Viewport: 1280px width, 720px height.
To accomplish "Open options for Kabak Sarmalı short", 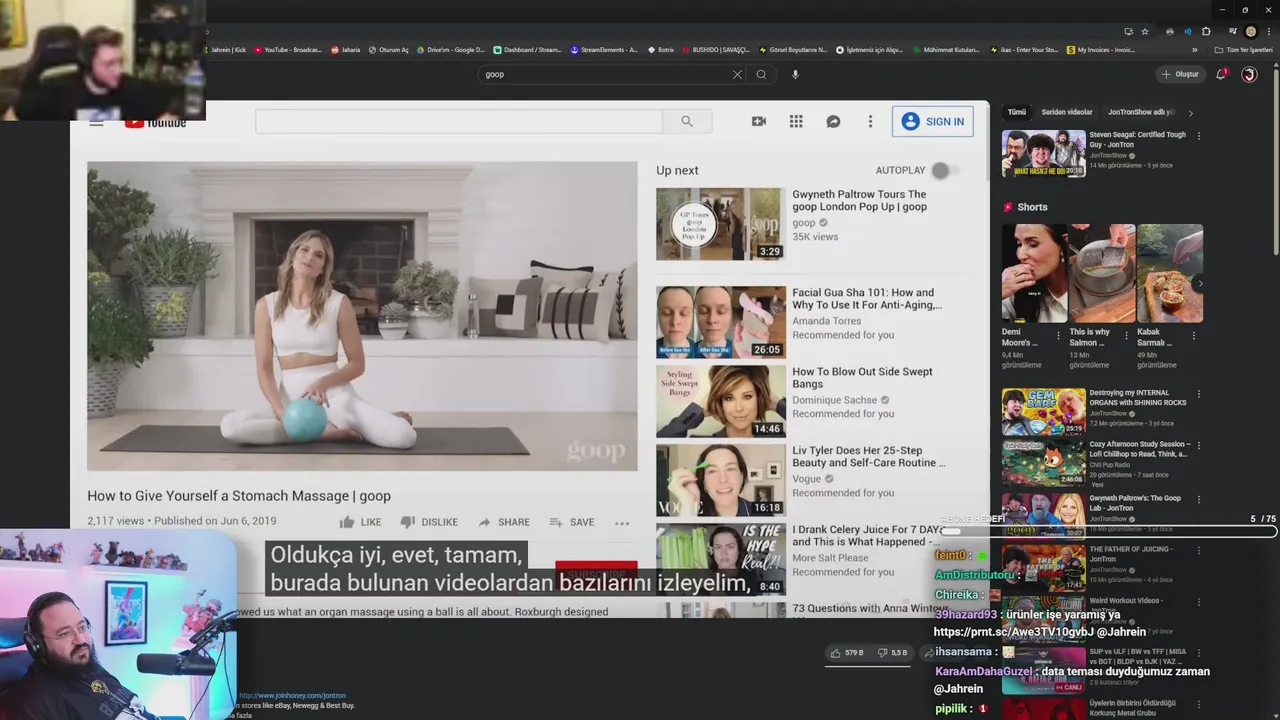I will pyautogui.click(x=1194, y=336).
